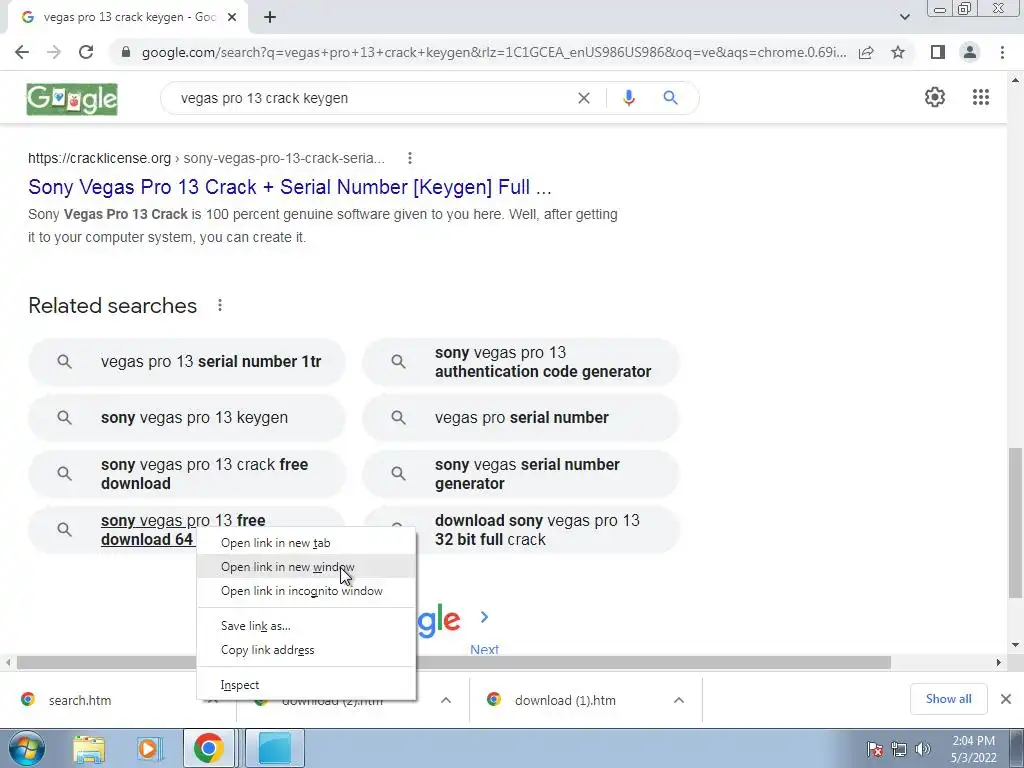Open three-dot menu beside cracklicense.org result

(x=409, y=158)
